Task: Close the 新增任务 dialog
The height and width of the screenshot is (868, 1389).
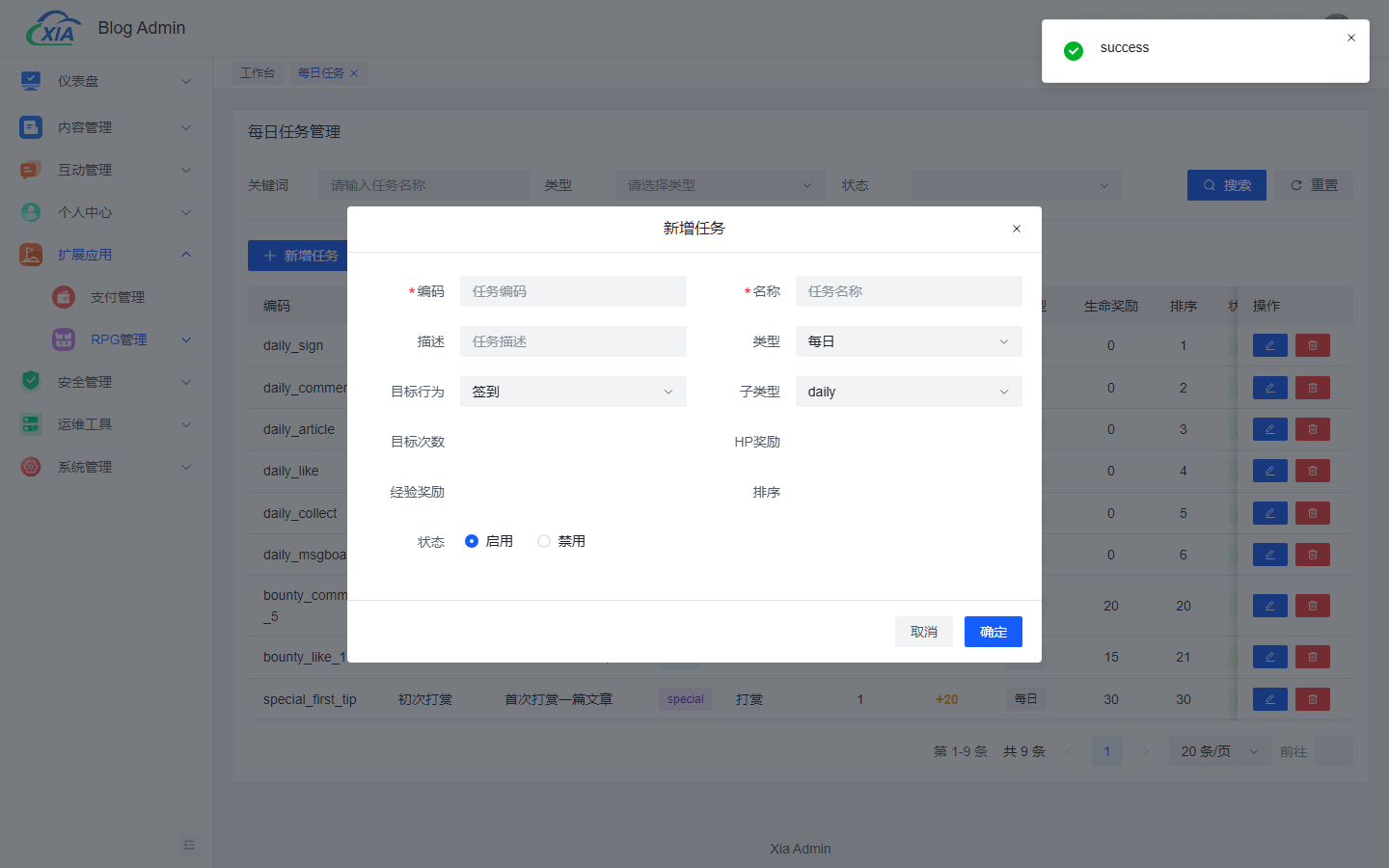Action: point(1016,229)
